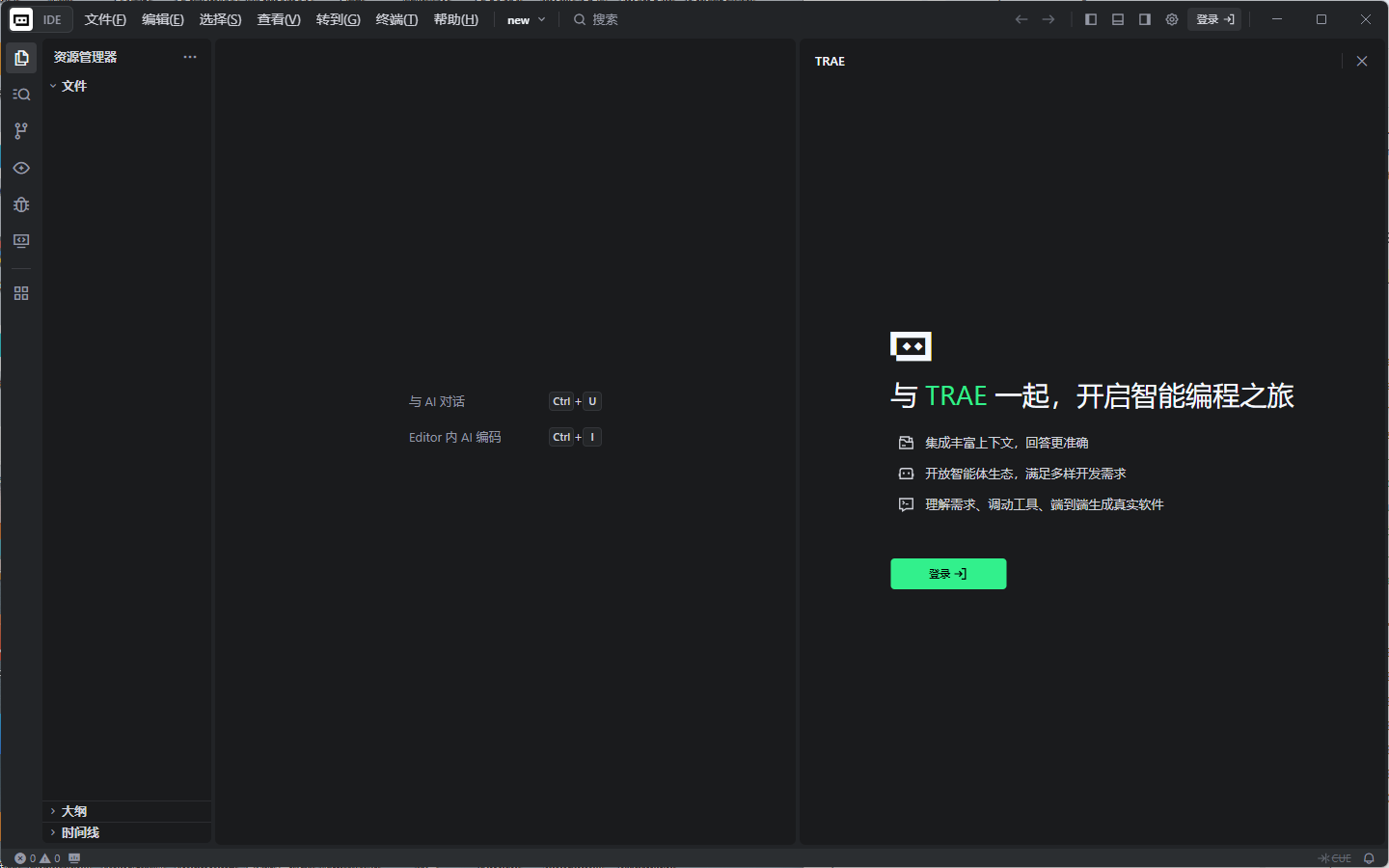Screen dimensions: 1389x868
Task: Click the IDE mode switcher label
Action: click(52, 19)
